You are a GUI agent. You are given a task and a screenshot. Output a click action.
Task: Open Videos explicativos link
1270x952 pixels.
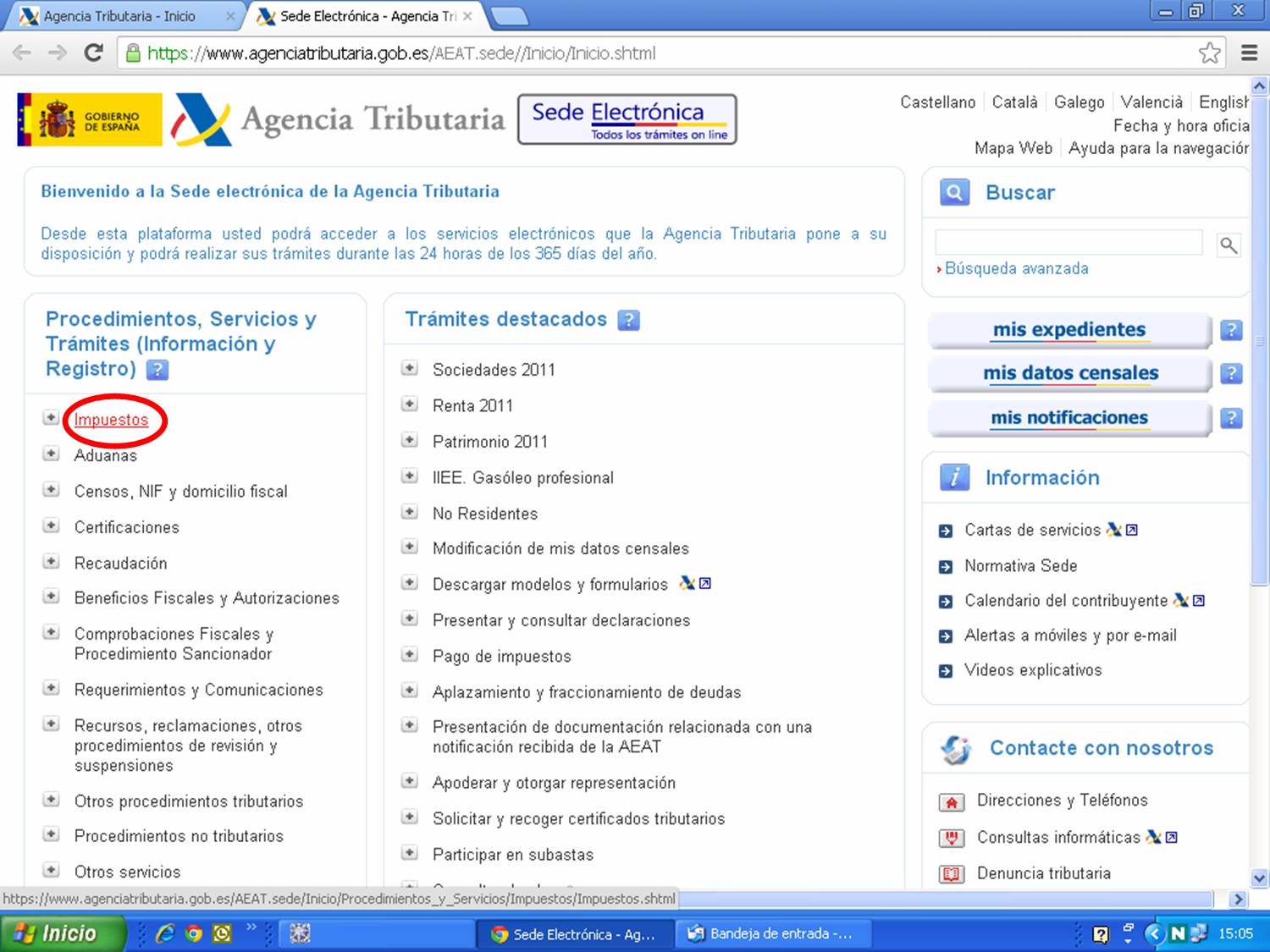[1033, 670]
